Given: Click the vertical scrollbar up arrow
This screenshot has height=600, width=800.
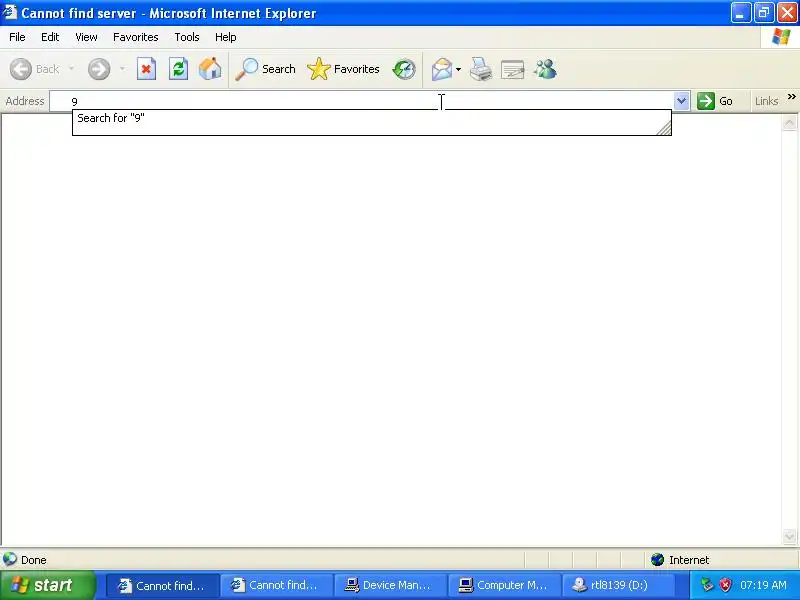Looking at the screenshot, I should tap(789, 122).
